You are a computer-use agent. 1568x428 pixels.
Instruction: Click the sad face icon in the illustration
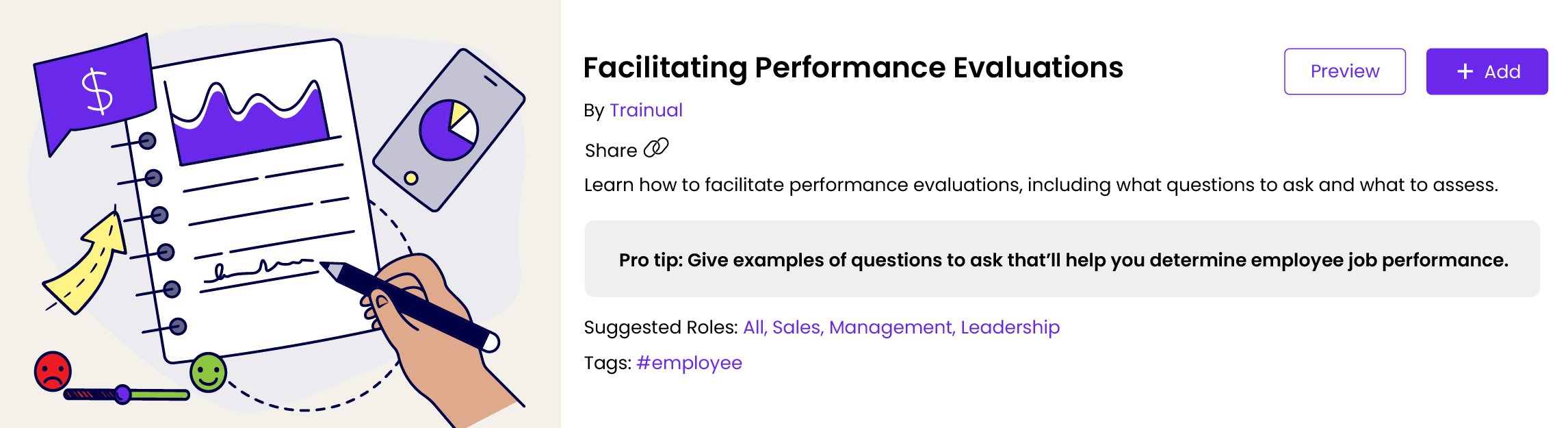(x=53, y=369)
